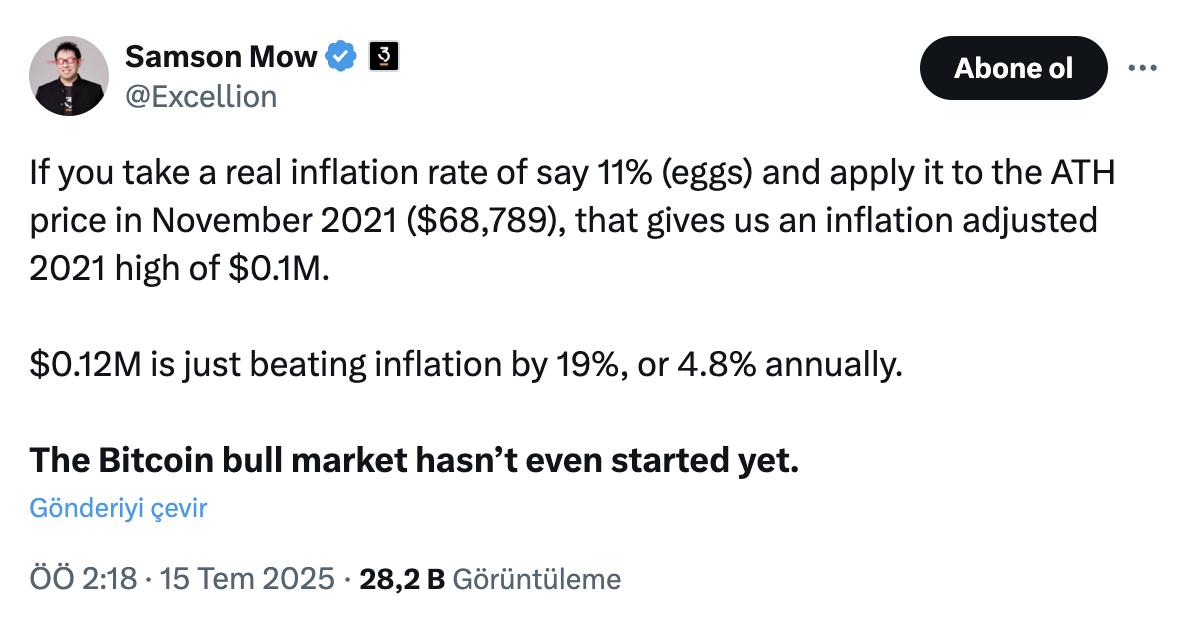This screenshot has width=1190, height=630.
Task: Click the Samson Mow display name
Action: (x=221, y=56)
